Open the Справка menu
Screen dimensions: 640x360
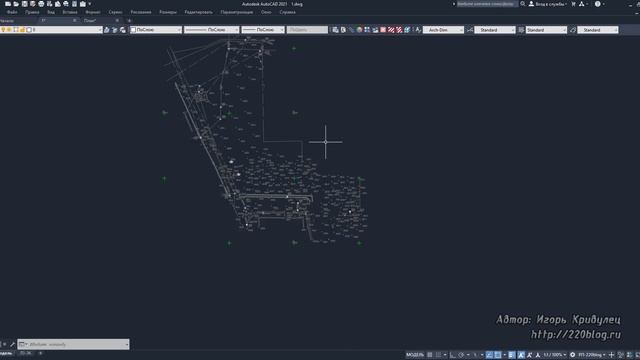click(x=287, y=12)
